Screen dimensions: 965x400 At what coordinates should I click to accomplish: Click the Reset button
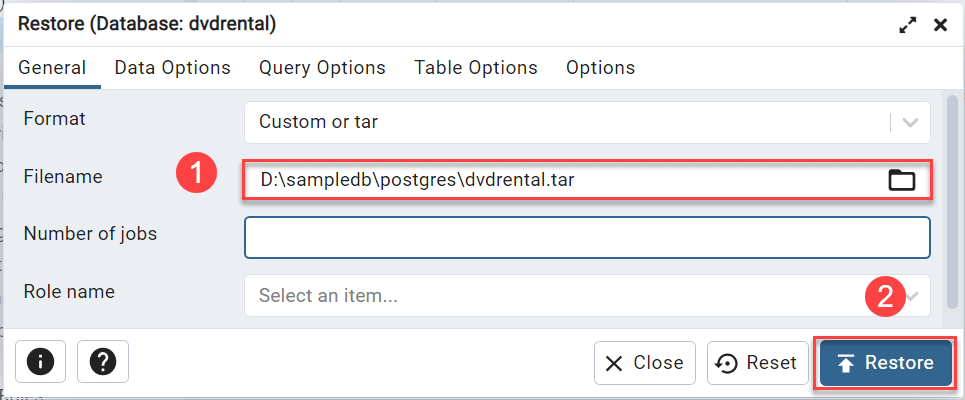(758, 363)
